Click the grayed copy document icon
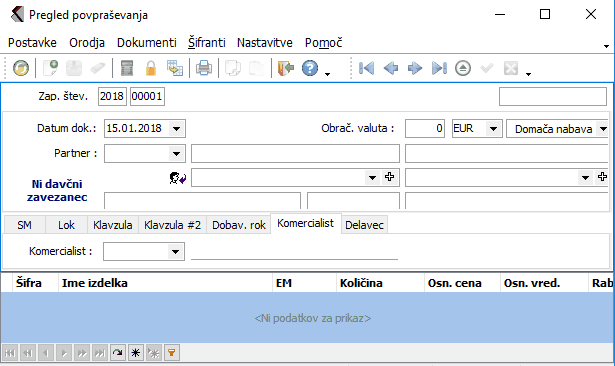The width and height of the screenshot is (615, 366). click(233, 68)
